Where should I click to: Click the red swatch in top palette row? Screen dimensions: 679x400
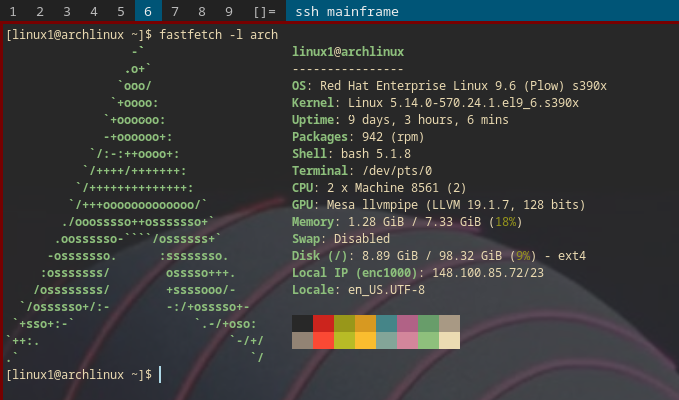click(x=323, y=323)
